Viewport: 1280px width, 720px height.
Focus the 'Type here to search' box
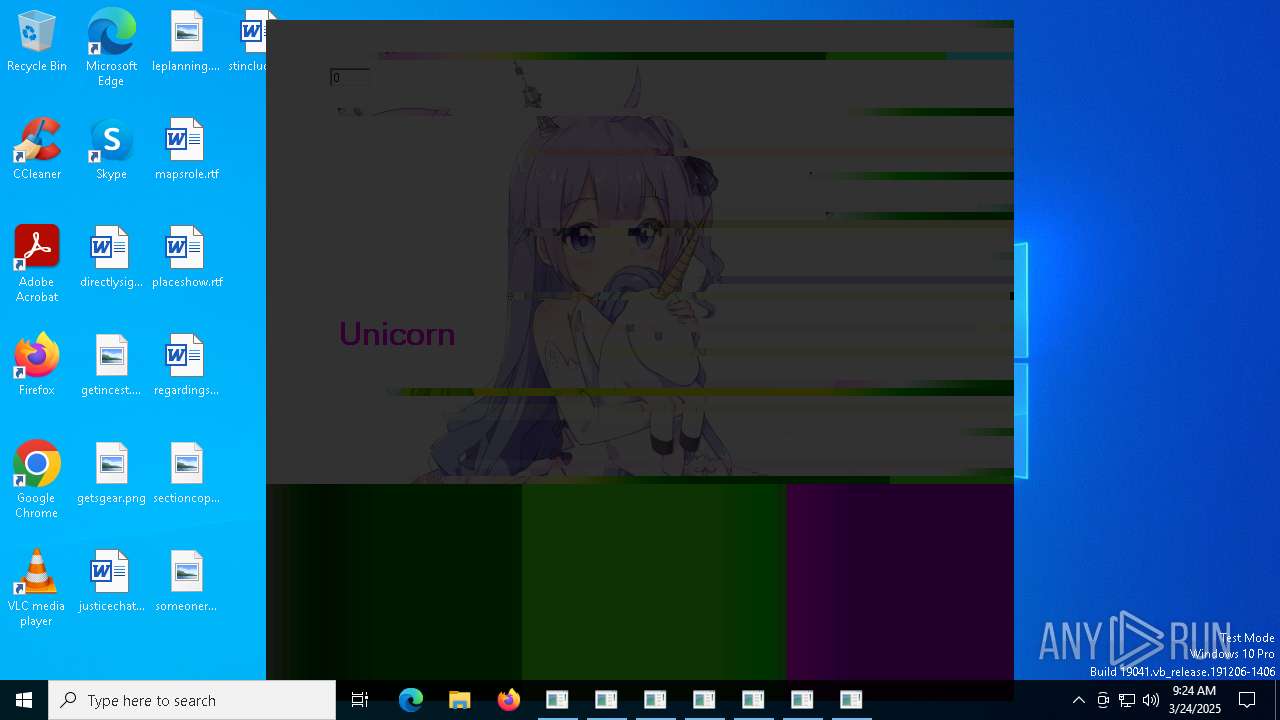[x=192, y=700]
